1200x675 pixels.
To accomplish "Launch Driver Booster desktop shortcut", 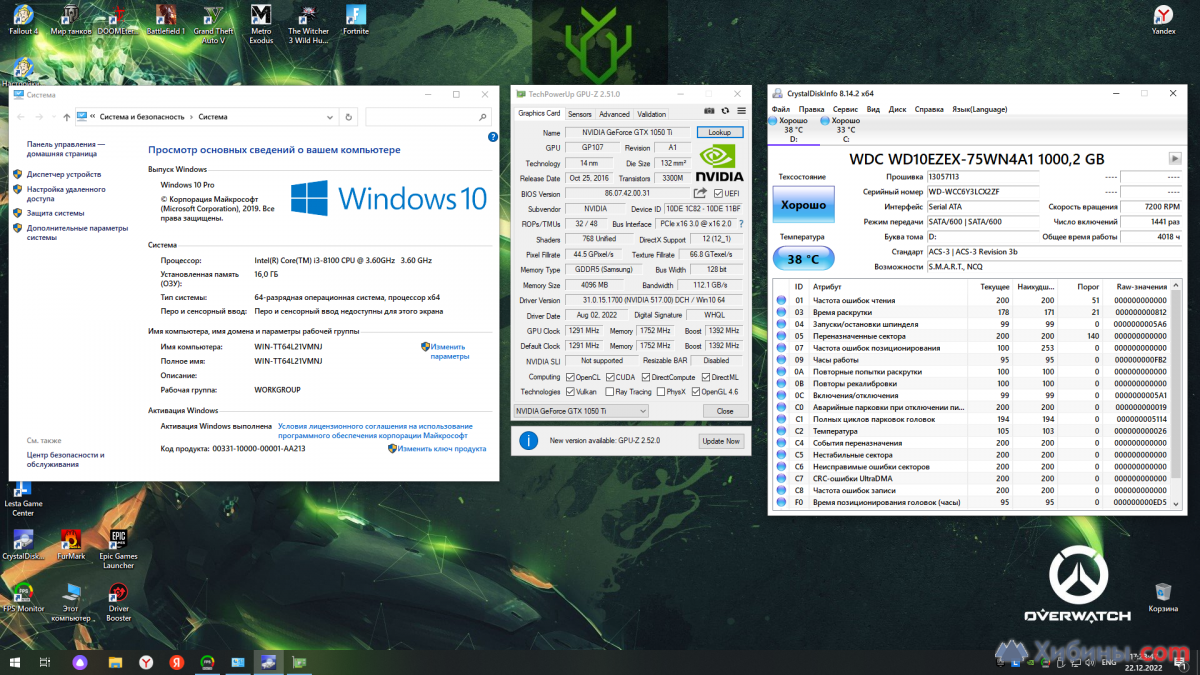I will pos(118,602).
